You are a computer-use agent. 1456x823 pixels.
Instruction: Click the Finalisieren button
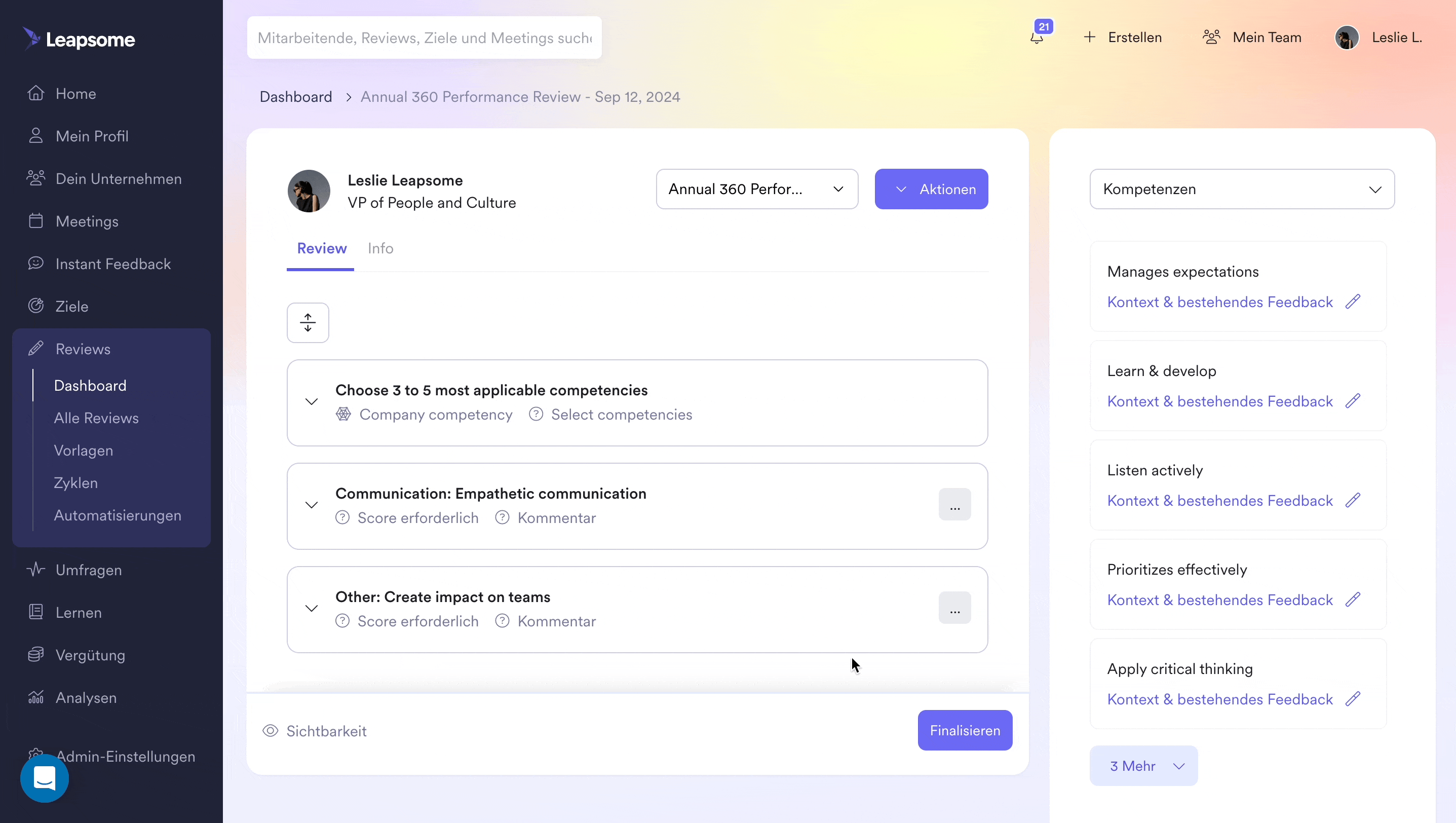pyautogui.click(x=965, y=730)
